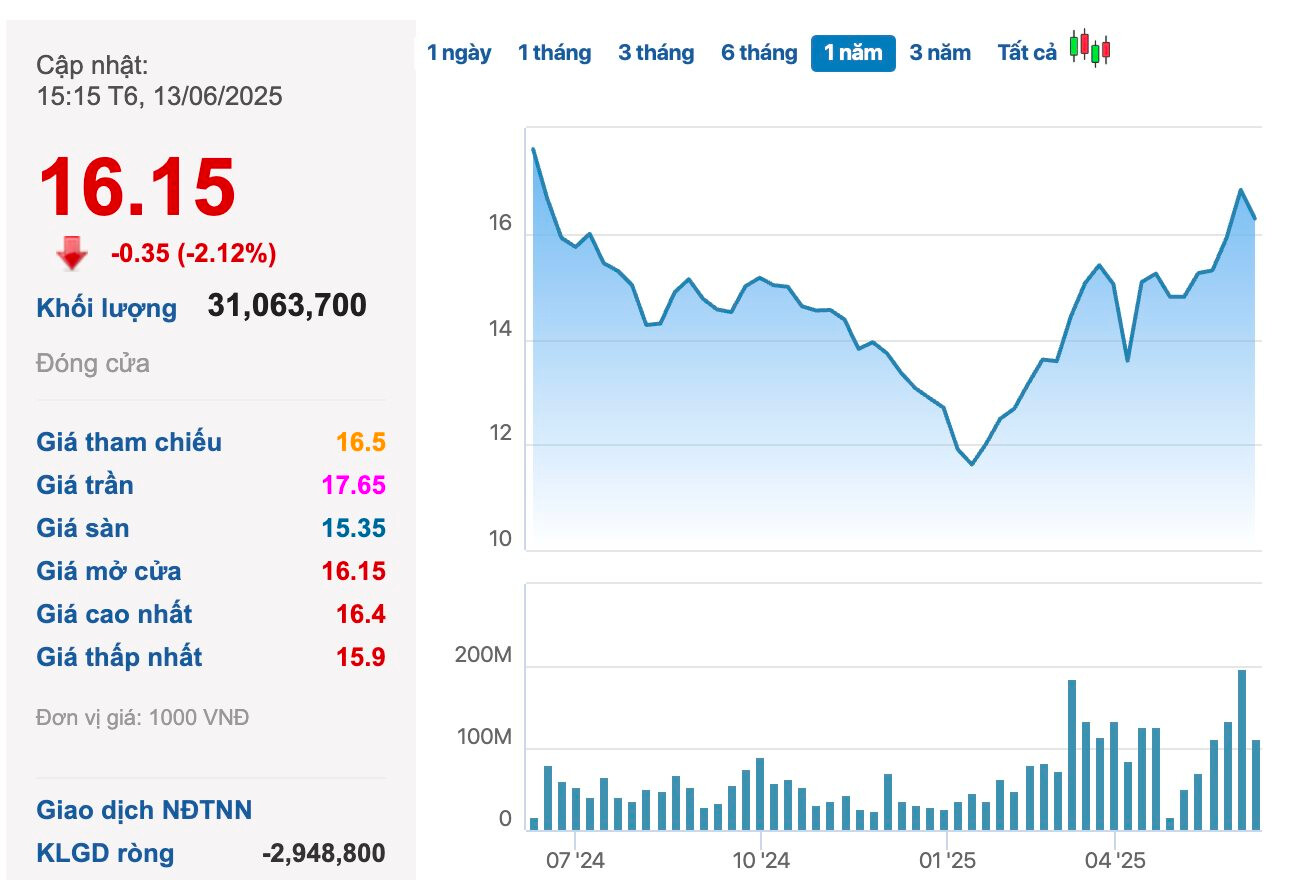The height and width of the screenshot is (880, 1290).
Task: Select the active 1 năm tab
Action: pyautogui.click(x=853, y=53)
